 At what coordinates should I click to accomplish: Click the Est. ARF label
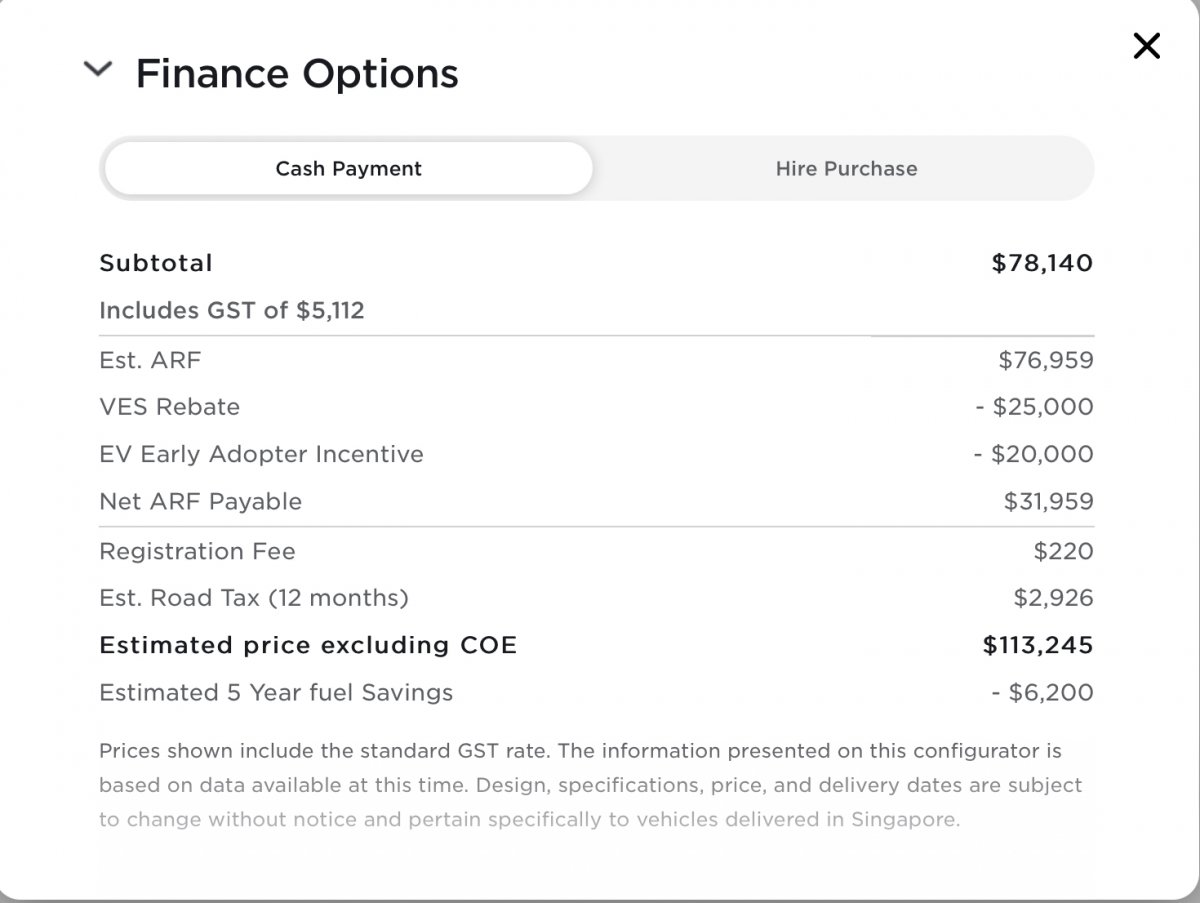(x=150, y=360)
